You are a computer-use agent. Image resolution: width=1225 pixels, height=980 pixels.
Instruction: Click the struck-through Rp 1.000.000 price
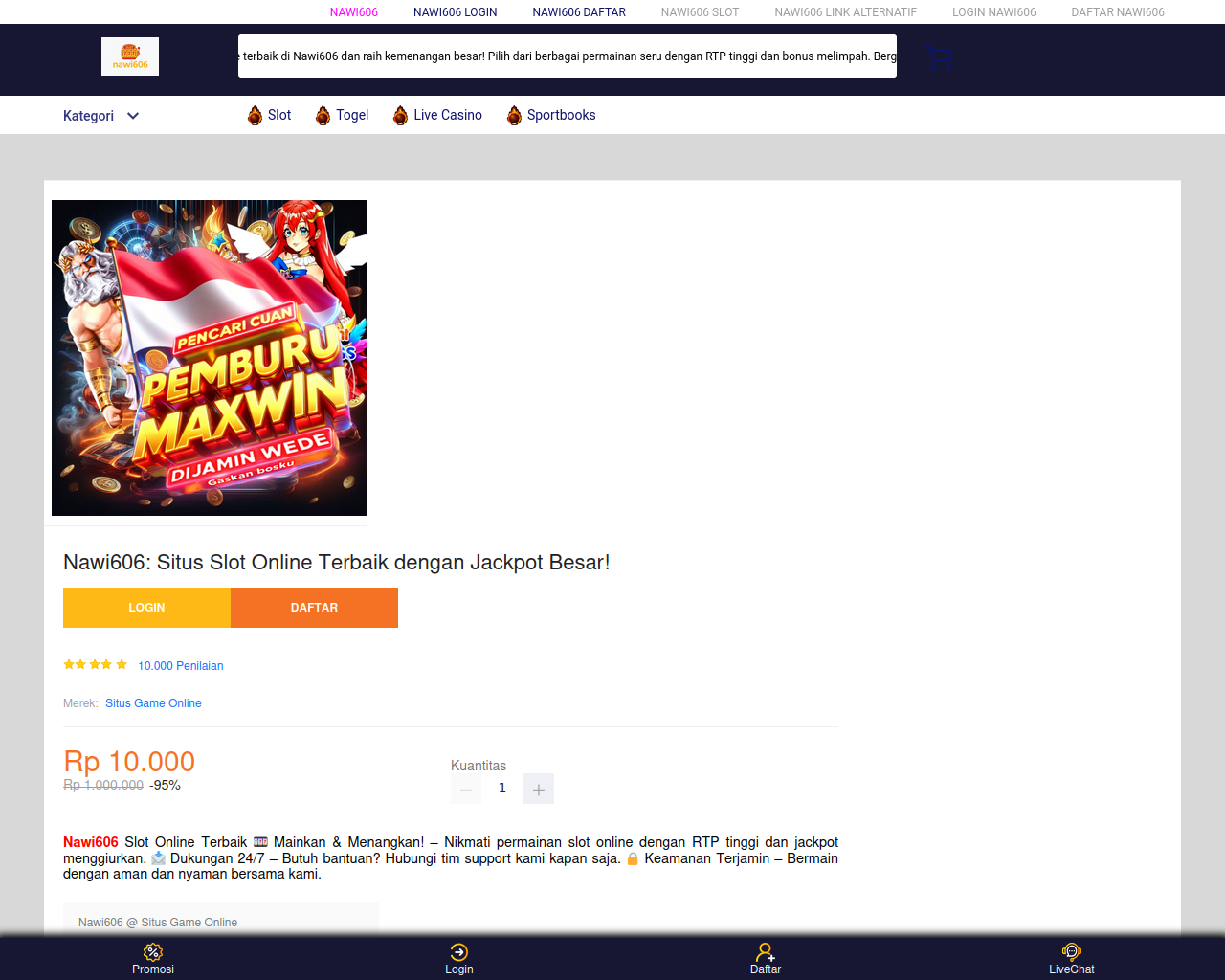tap(103, 785)
